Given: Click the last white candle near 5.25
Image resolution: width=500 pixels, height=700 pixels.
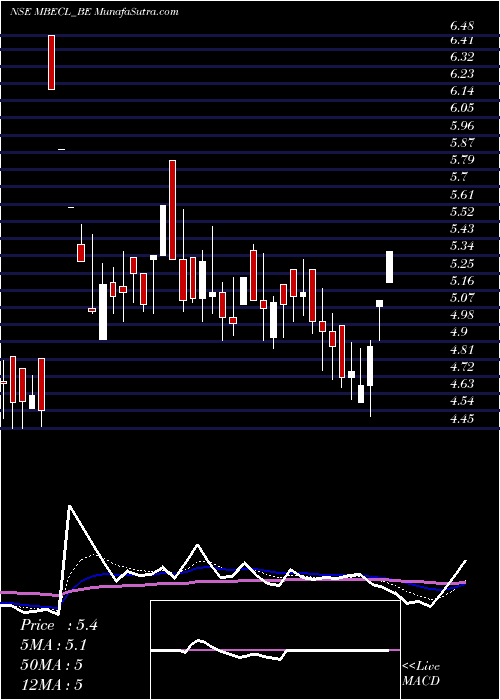Looking at the screenshot, I should point(390,267).
